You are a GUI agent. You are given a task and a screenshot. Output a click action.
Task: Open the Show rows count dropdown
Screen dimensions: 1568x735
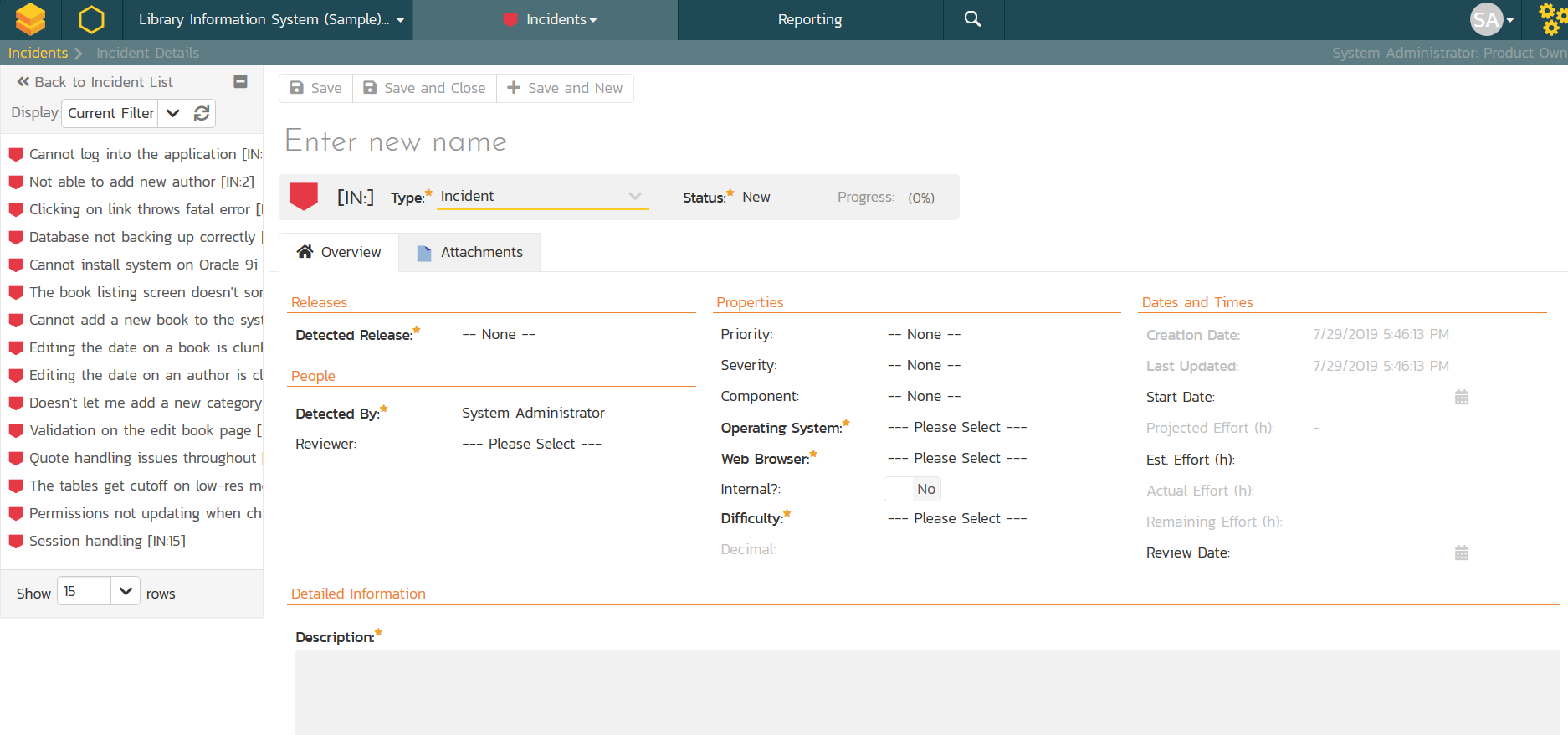coord(126,591)
